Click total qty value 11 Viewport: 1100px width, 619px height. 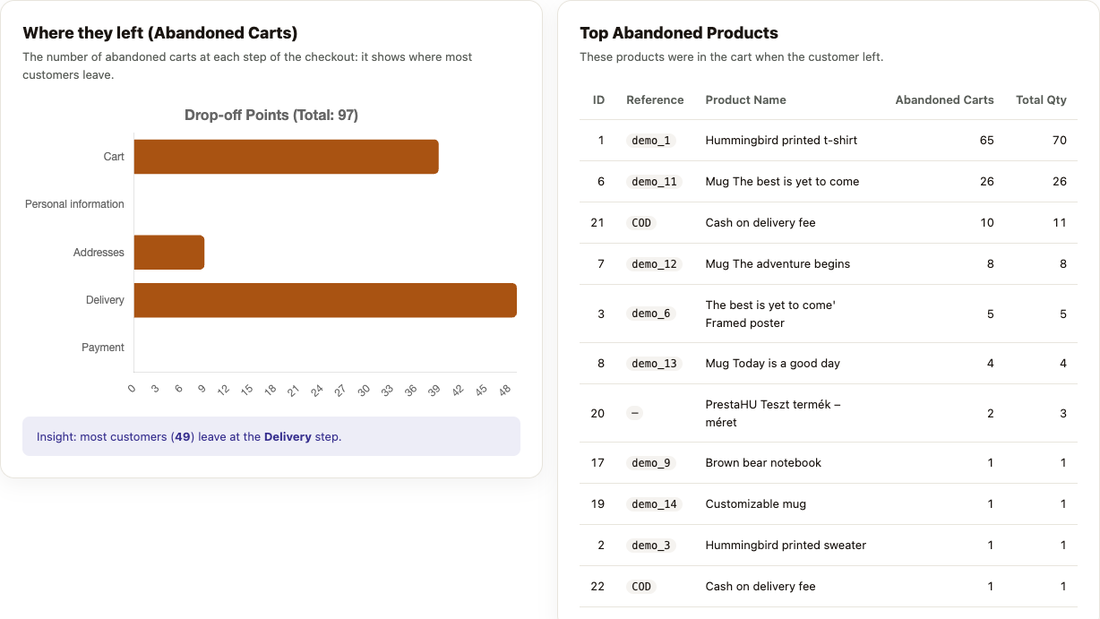pyautogui.click(x=1059, y=223)
